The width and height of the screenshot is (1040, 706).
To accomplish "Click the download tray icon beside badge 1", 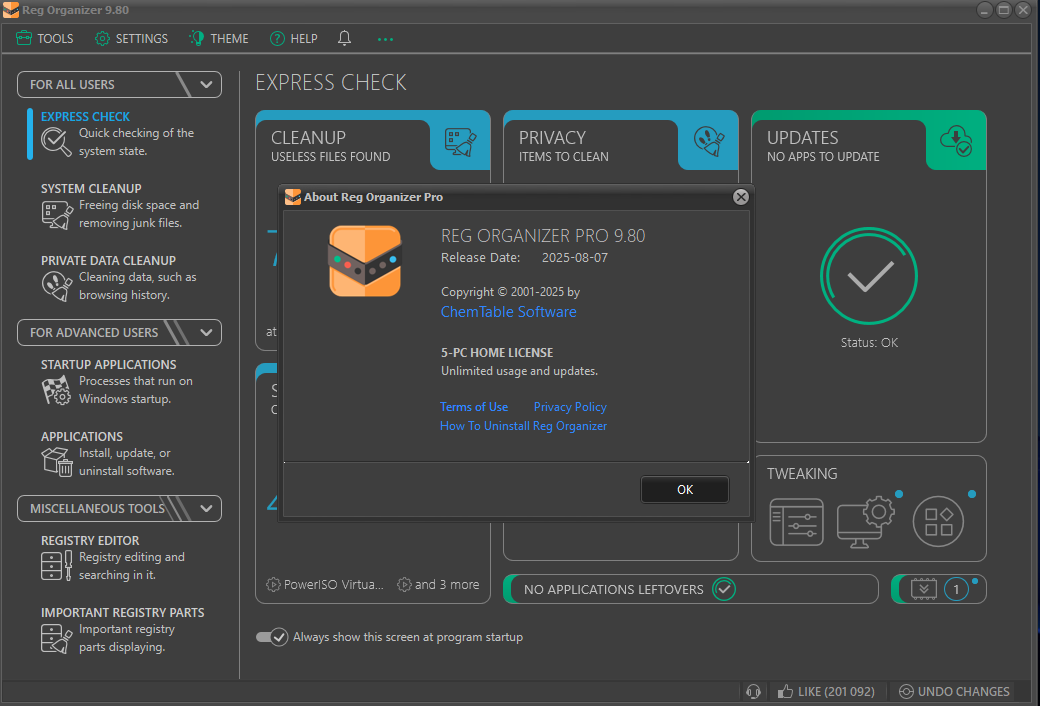I will (924, 589).
